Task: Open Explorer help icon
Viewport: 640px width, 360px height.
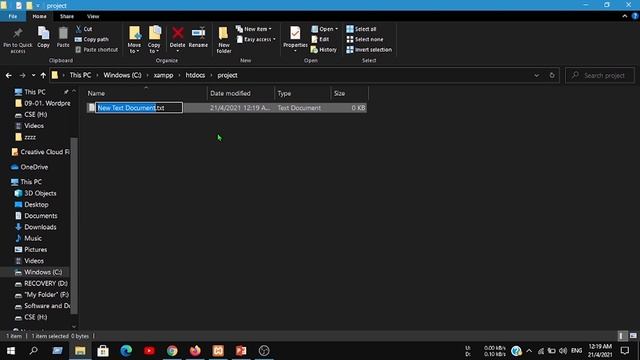Action: click(635, 16)
